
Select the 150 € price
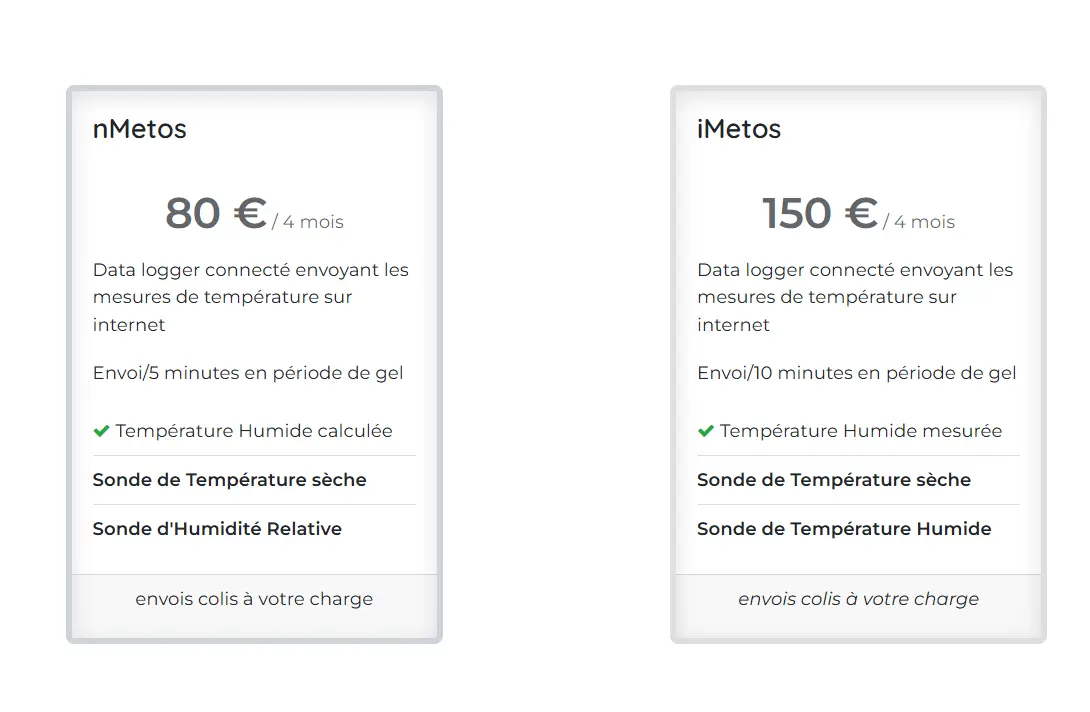click(819, 213)
